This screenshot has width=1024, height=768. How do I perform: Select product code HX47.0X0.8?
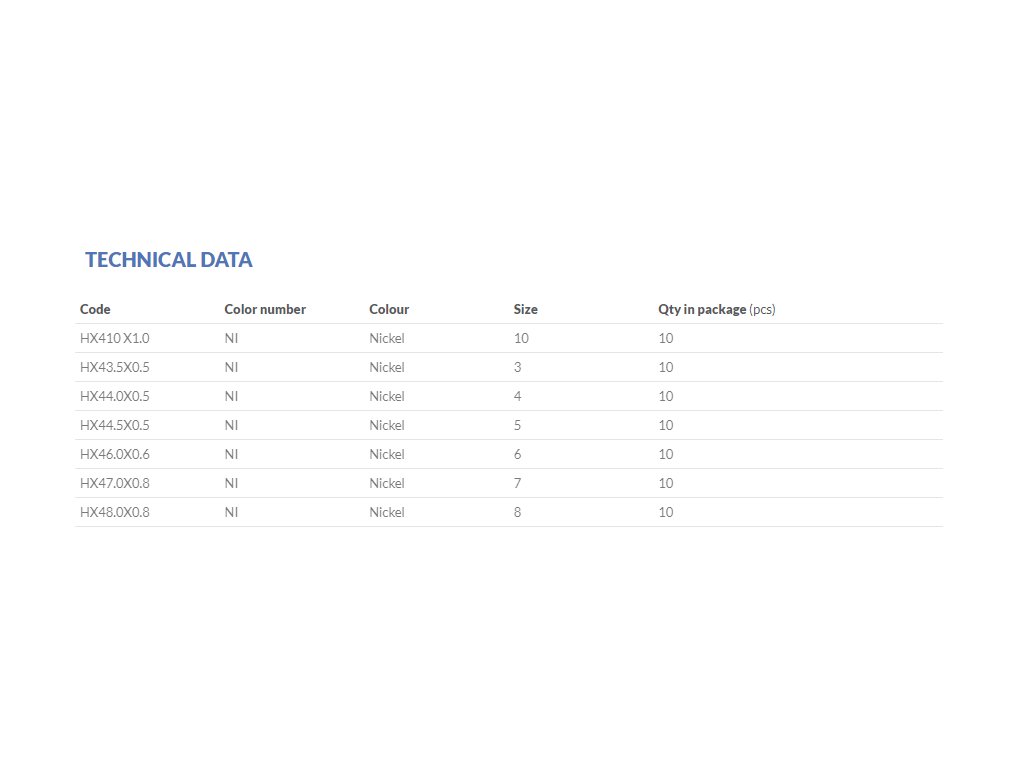coord(114,484)
